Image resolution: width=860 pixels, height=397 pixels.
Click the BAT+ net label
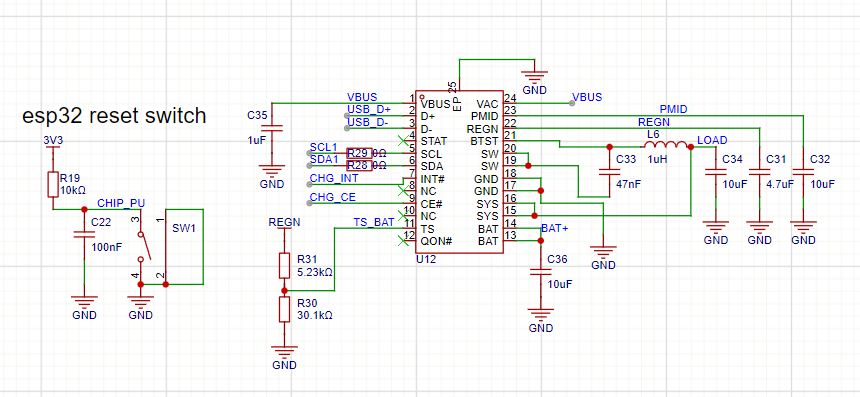coord(554,228)
